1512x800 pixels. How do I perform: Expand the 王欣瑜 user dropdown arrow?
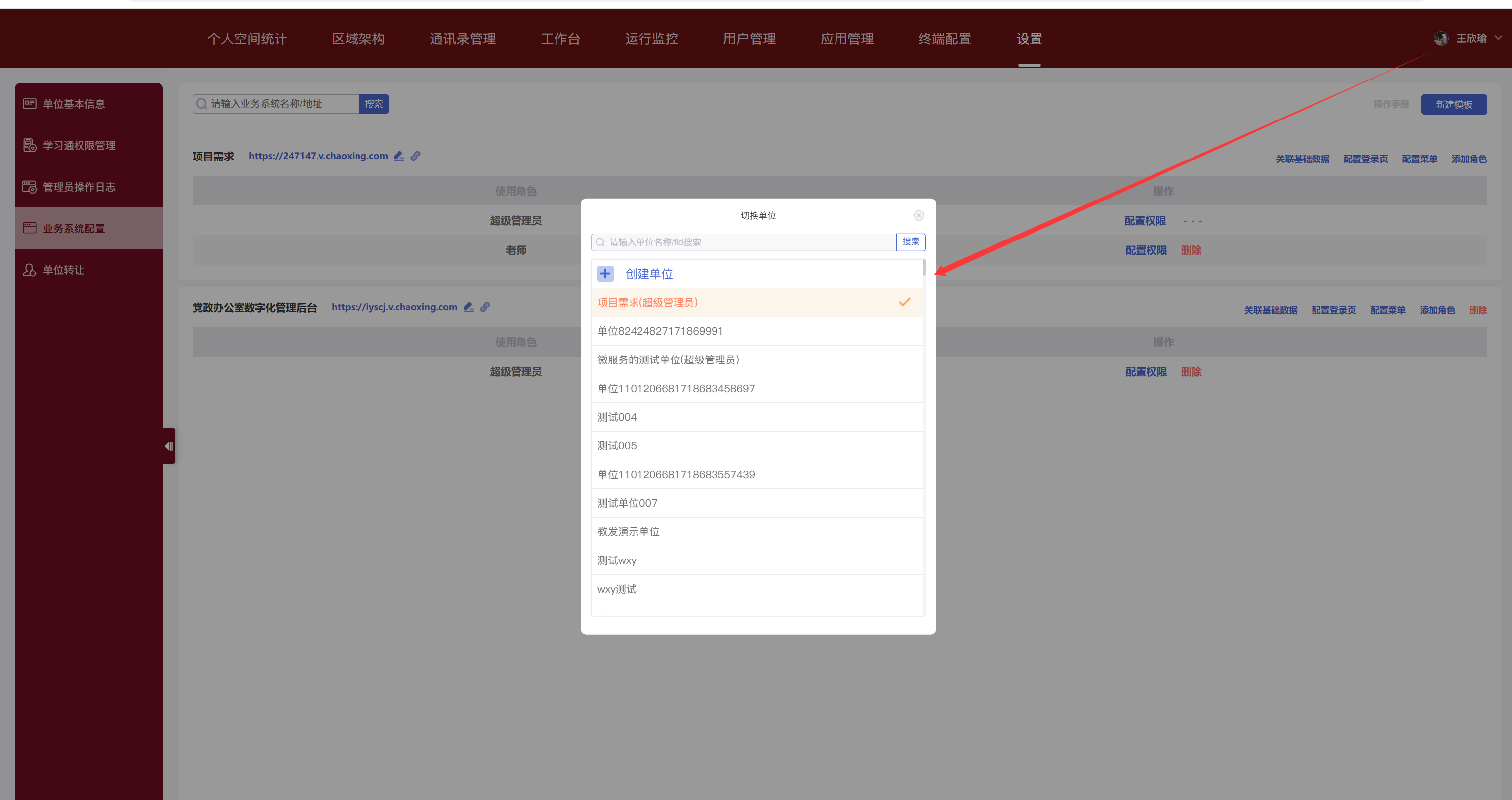[x=1499, y=38]
